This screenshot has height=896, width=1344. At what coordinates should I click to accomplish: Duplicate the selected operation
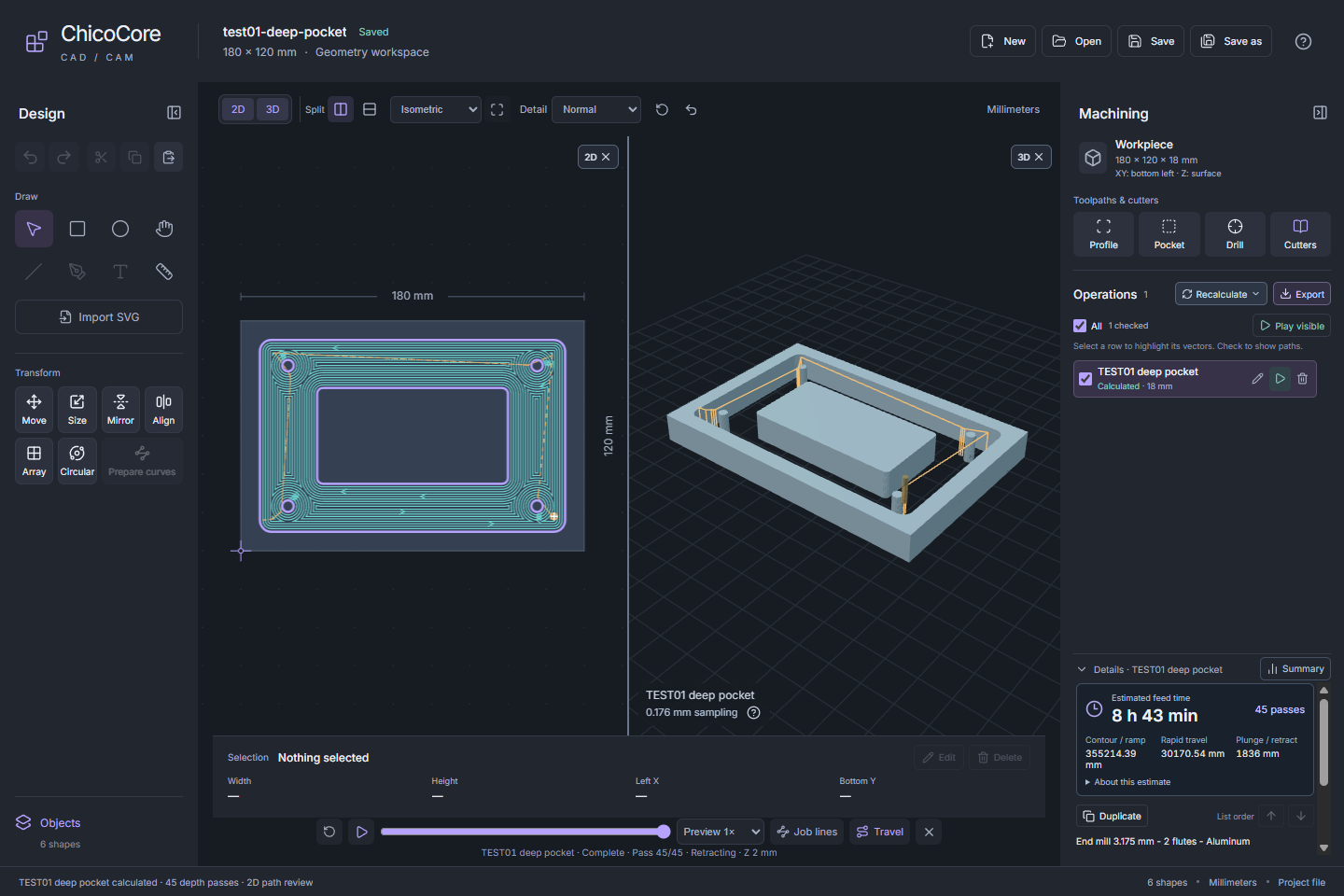click(1112, 816)
